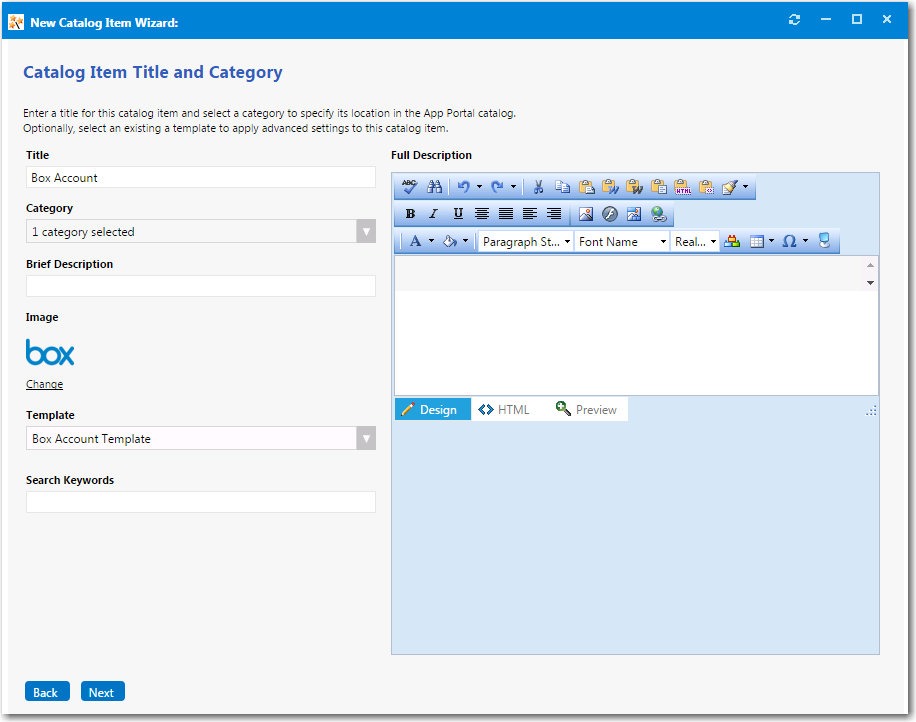Open the Font Name dropdown

pyautogui.click(x=621, y=241)
